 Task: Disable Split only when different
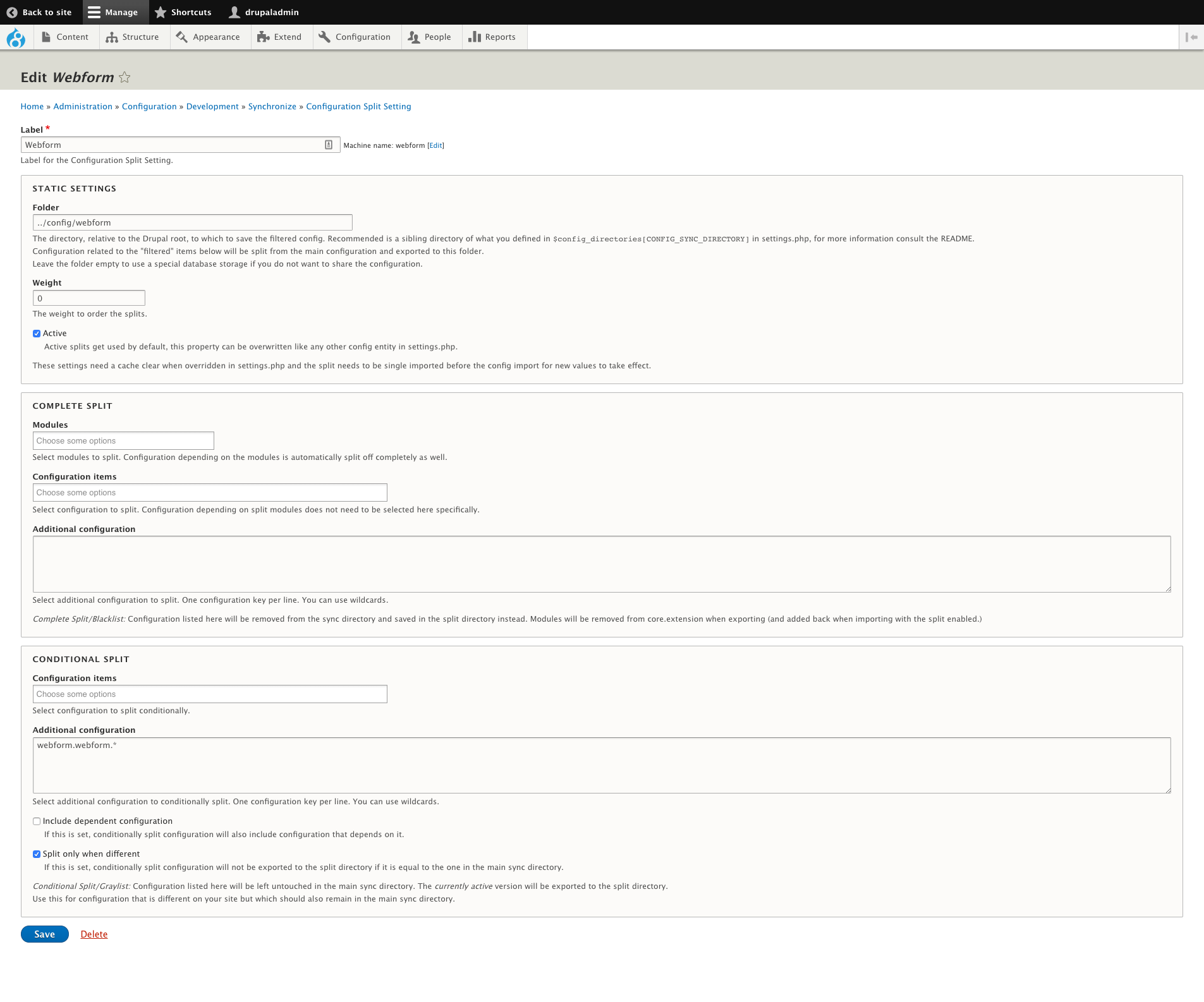[37, 854]
